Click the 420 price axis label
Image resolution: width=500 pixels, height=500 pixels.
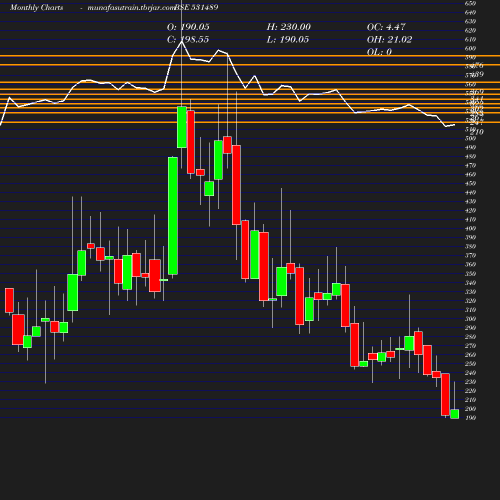click(x=470, y=211)
